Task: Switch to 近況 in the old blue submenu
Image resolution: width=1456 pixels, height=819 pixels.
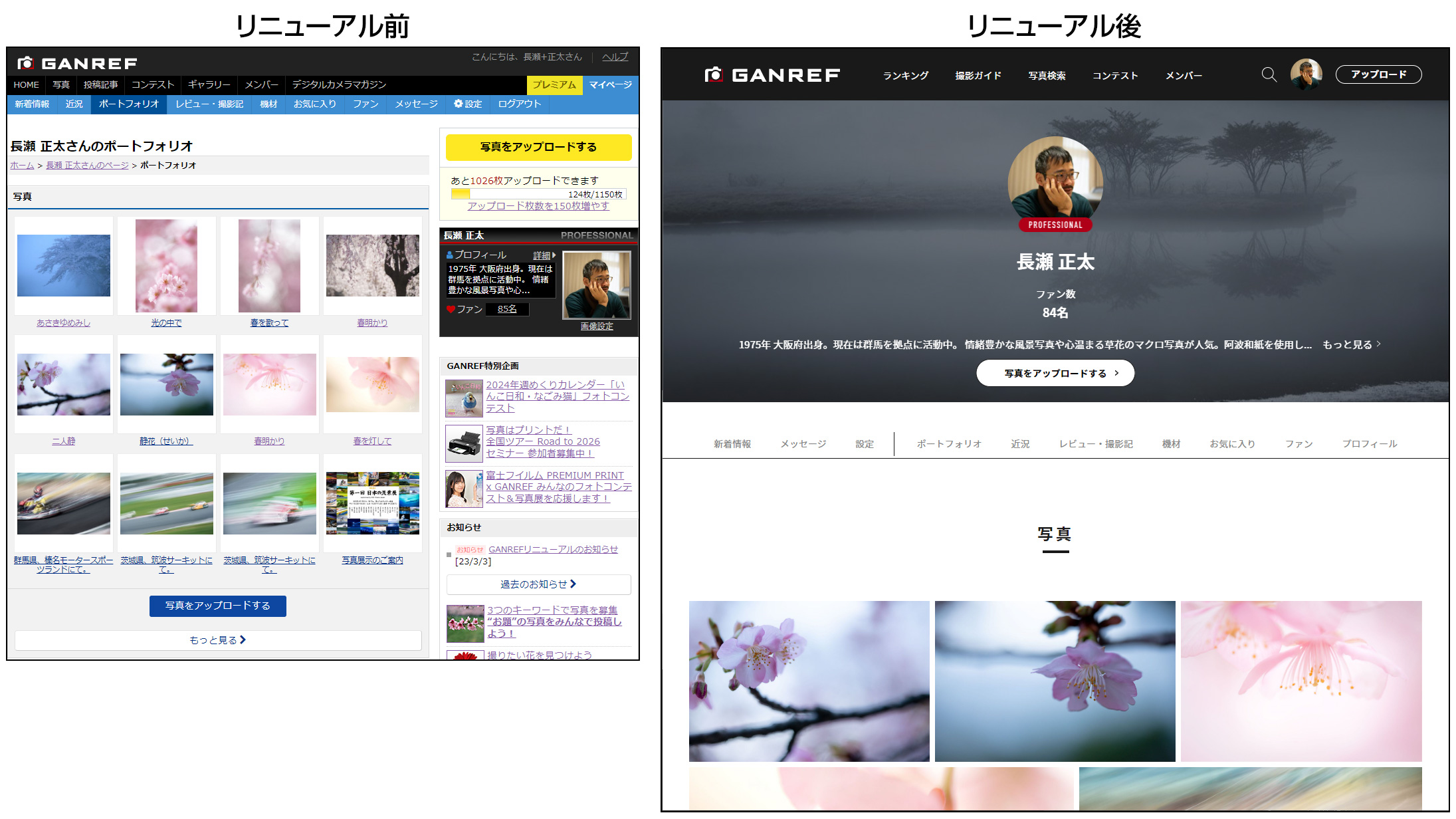Action: [x=74, y=104]
